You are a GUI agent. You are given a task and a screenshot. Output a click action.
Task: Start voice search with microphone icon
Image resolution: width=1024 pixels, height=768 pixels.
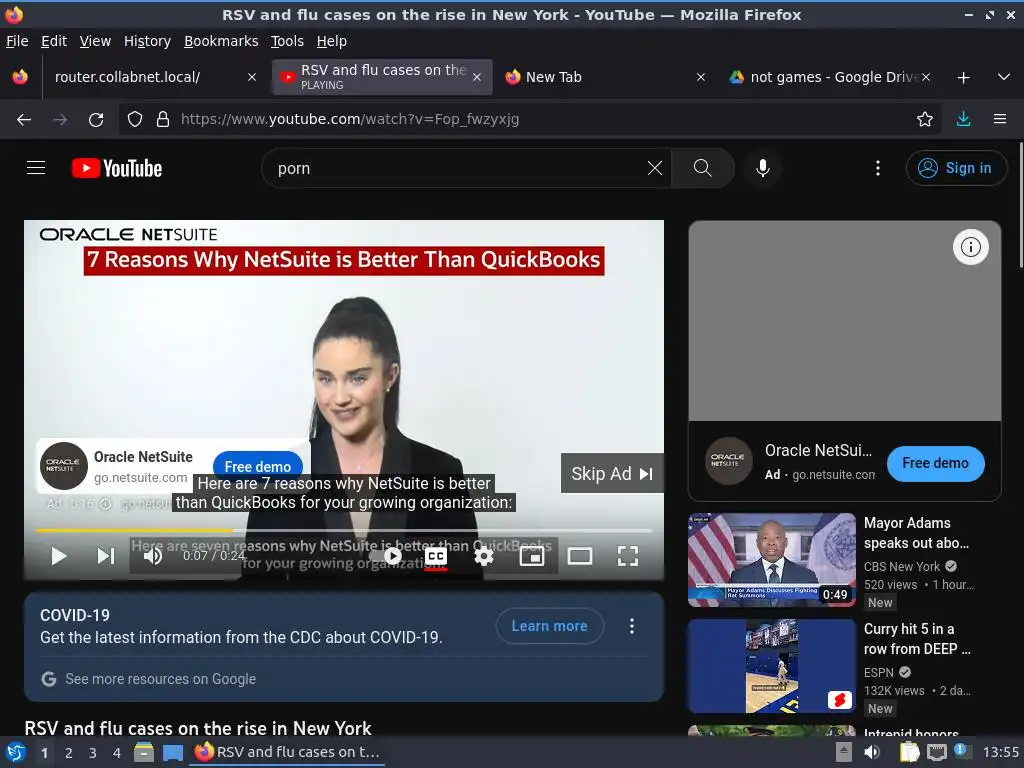pos(762,168)
